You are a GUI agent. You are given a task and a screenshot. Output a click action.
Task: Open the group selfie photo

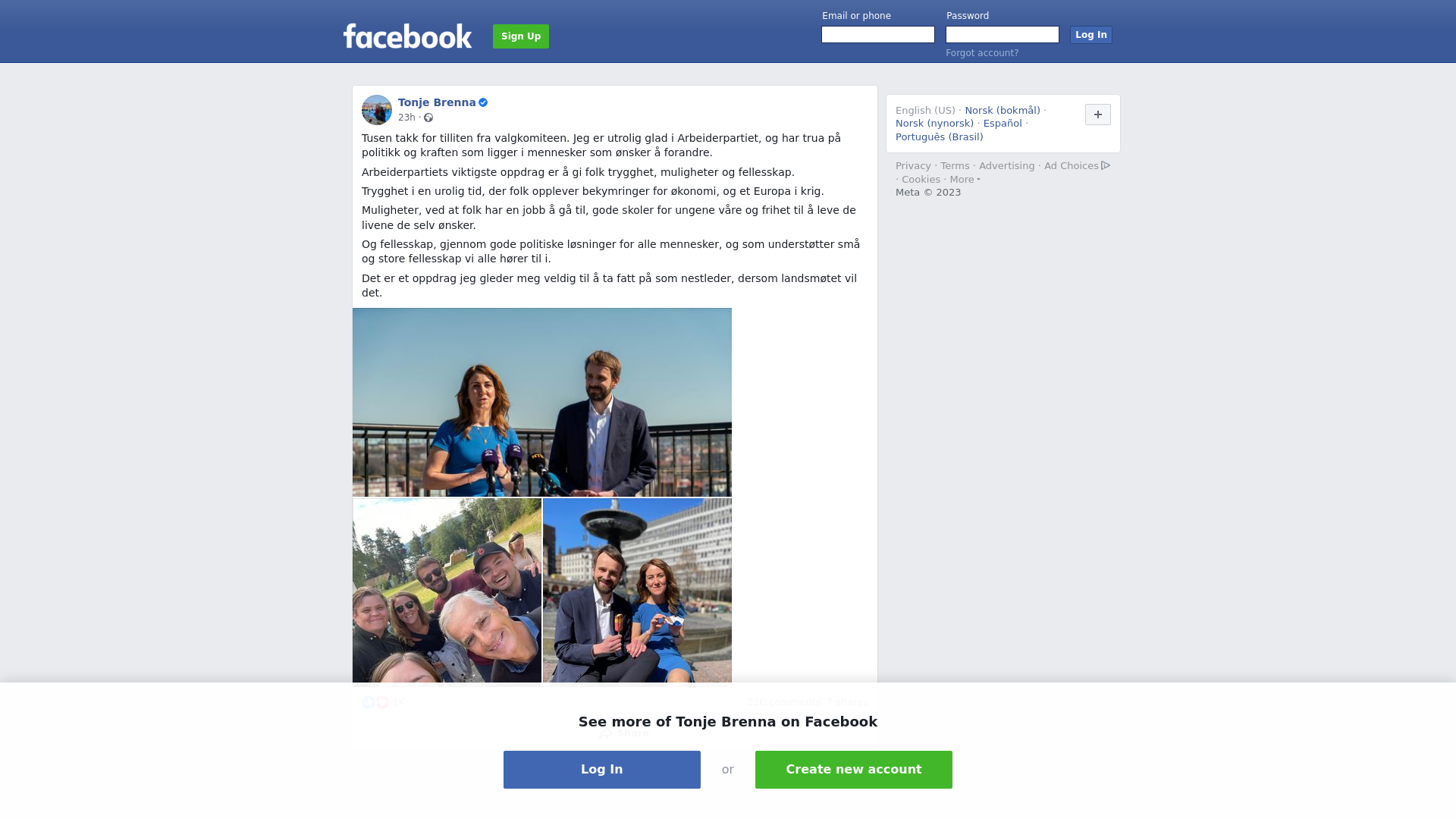[x=447, y=591]
